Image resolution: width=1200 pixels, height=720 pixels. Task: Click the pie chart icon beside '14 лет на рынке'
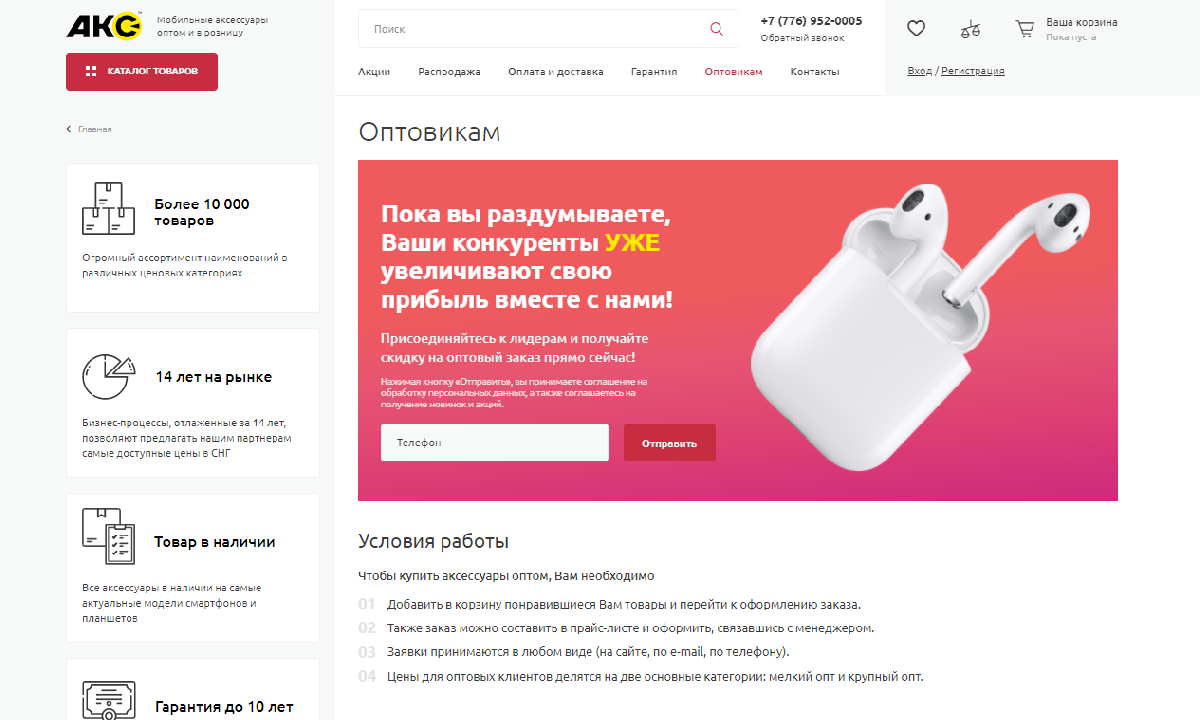point(108,376)
